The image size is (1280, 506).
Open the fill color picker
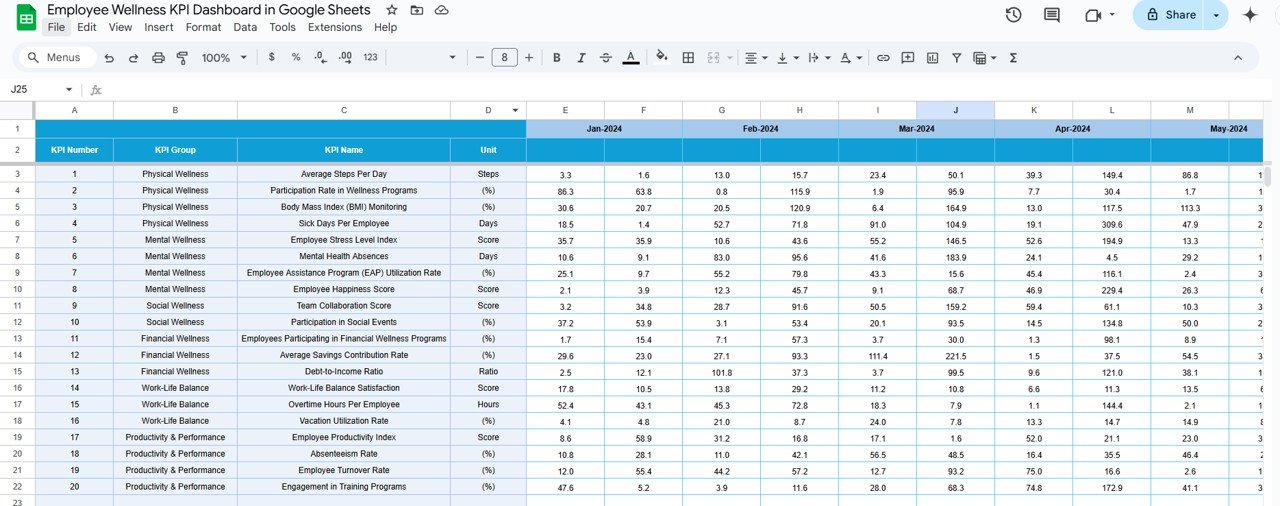(661, 58)
